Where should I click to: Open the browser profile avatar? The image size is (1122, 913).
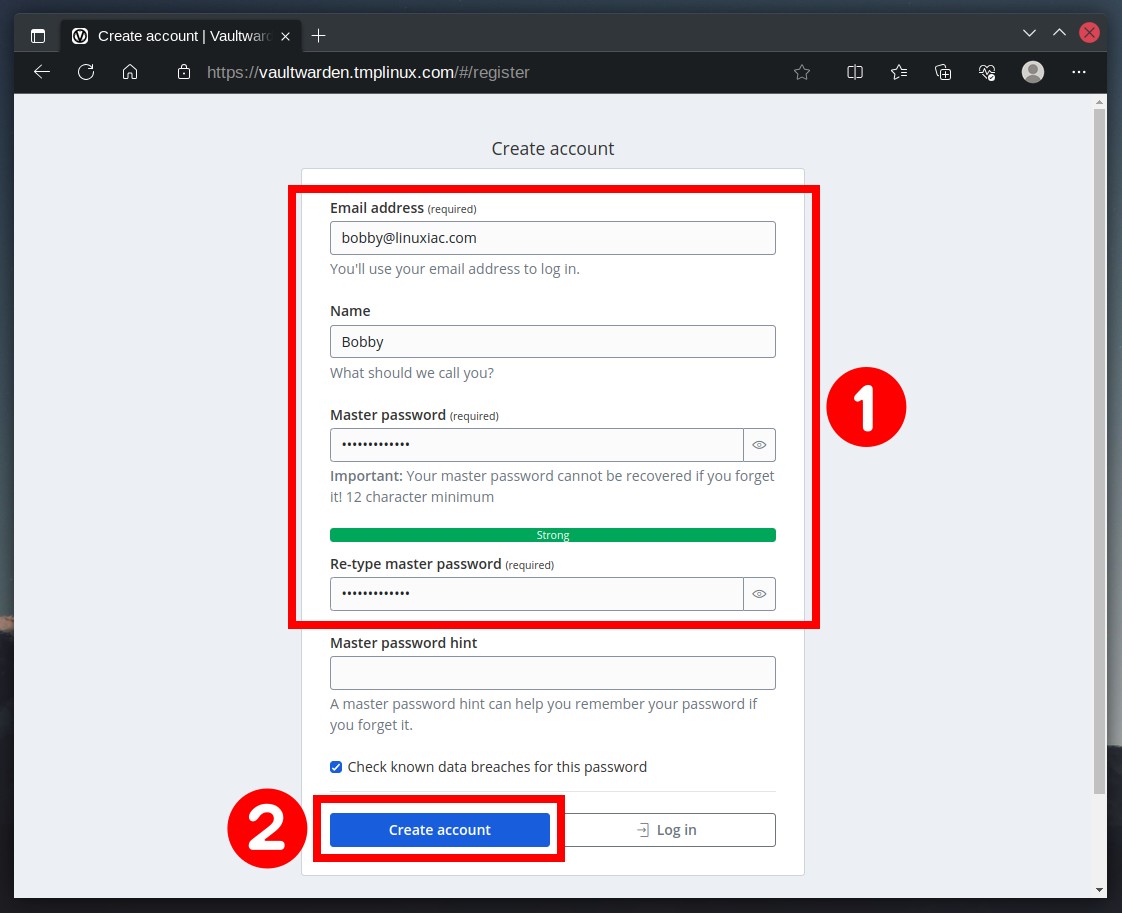pos(1033,72)
